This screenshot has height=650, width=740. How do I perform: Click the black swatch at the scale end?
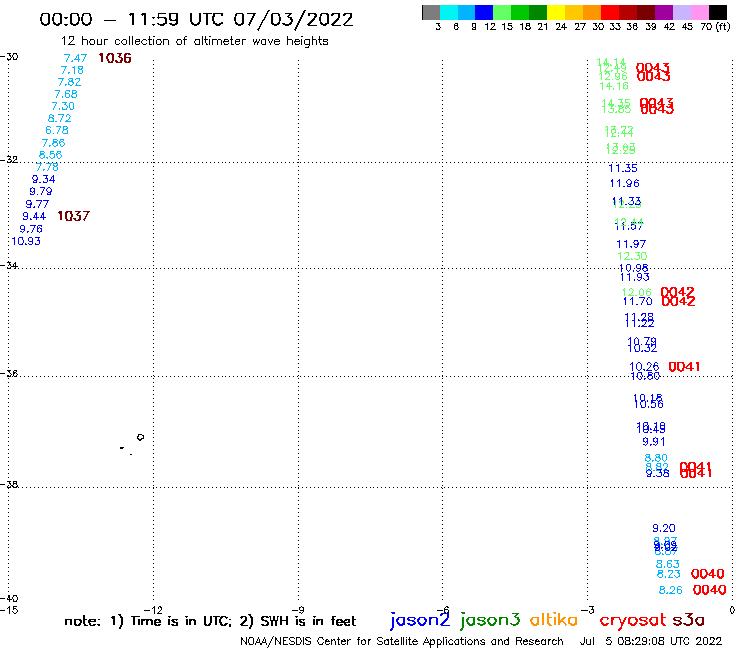point(718,12)
